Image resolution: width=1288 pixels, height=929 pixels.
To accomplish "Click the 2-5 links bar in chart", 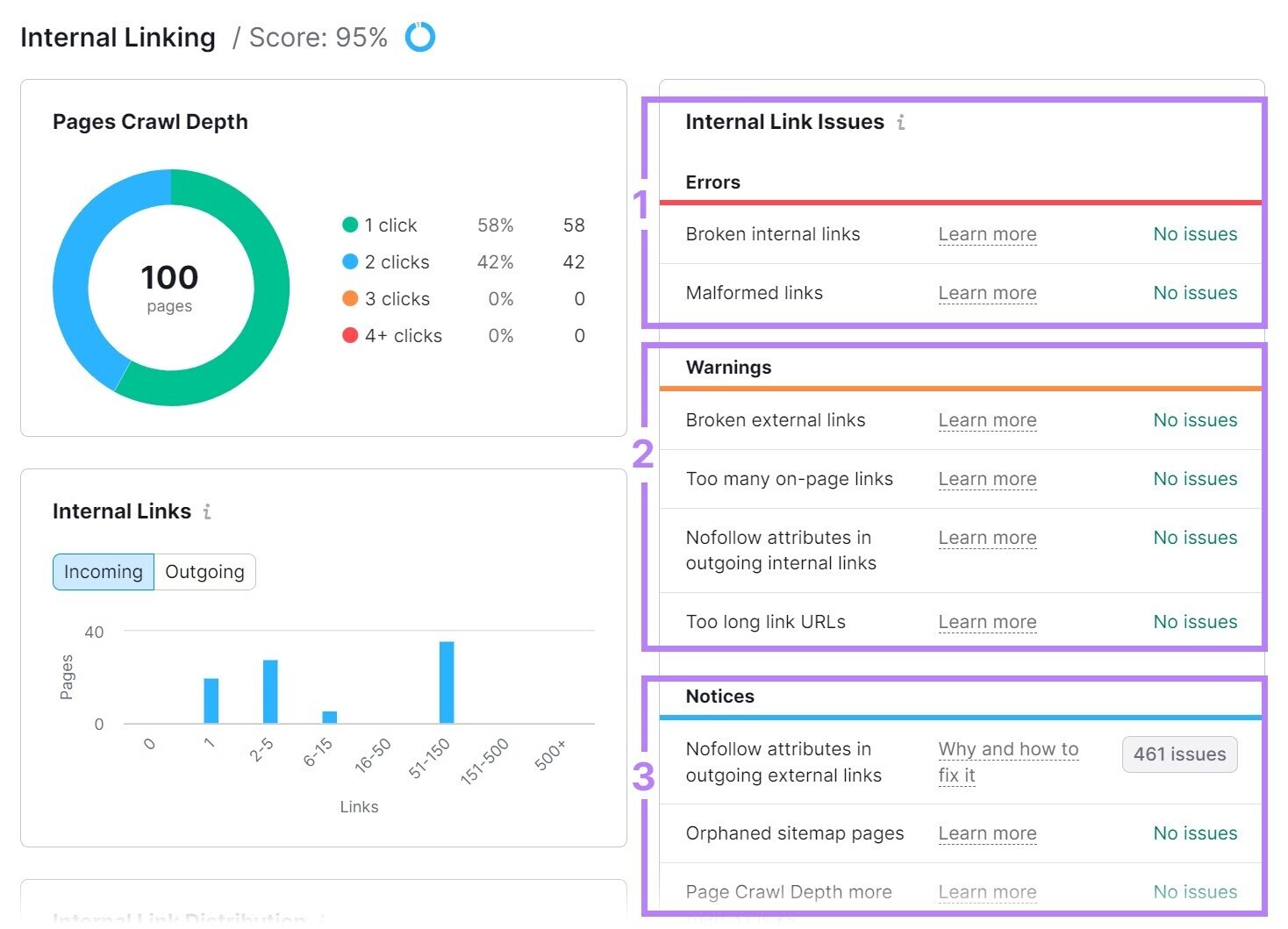I will coord(270,691).
